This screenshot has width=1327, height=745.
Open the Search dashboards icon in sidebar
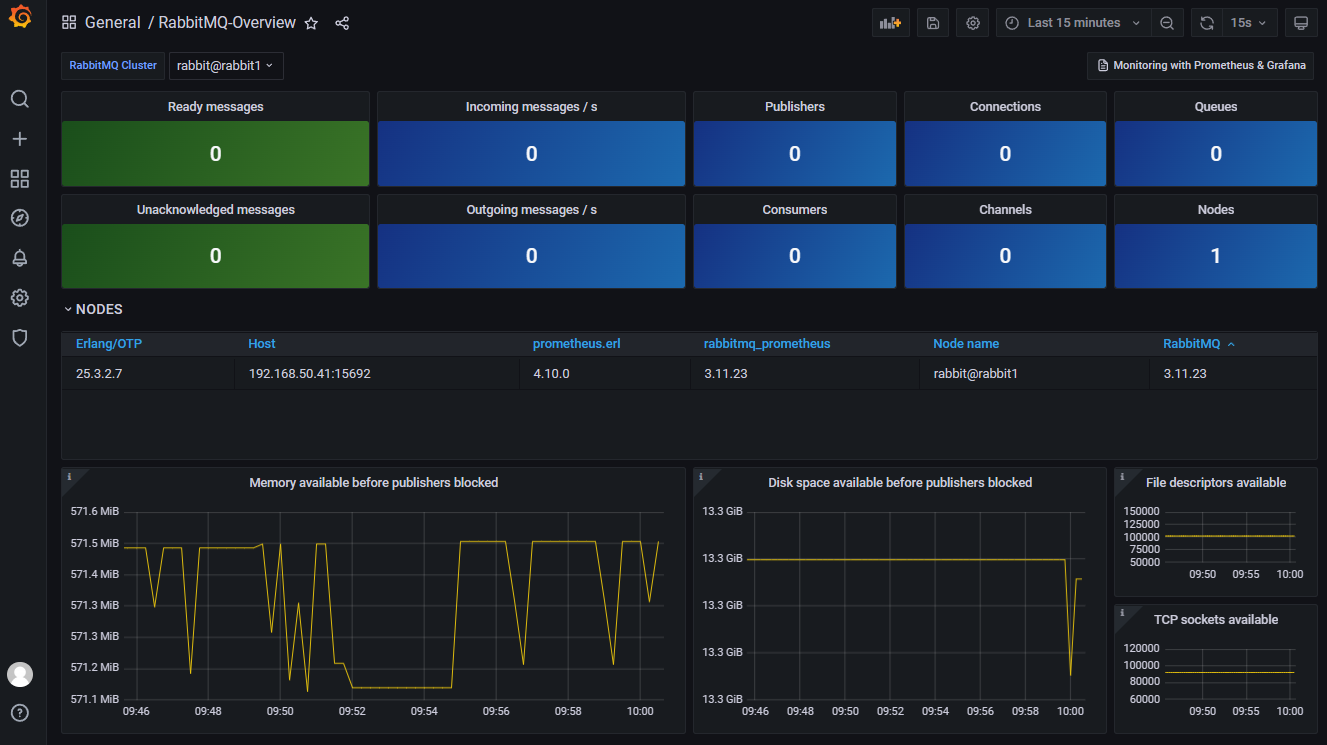click(20, 99)
